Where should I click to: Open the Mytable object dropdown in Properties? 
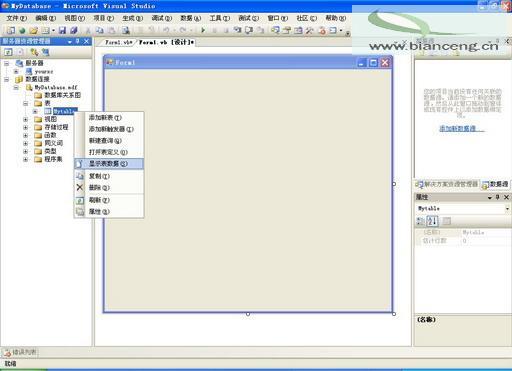[507, 209]
